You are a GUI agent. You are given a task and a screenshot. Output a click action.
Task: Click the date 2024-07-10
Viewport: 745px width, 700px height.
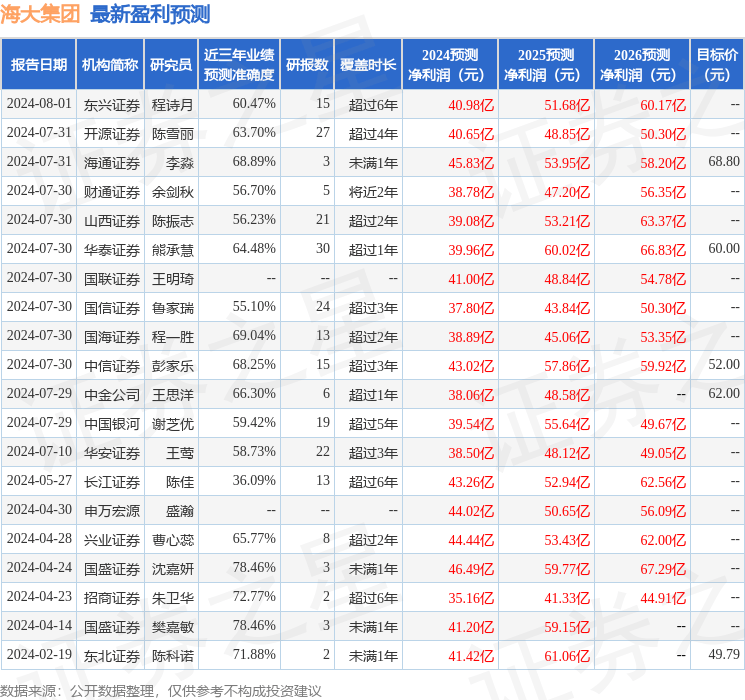tap(39, 451)
